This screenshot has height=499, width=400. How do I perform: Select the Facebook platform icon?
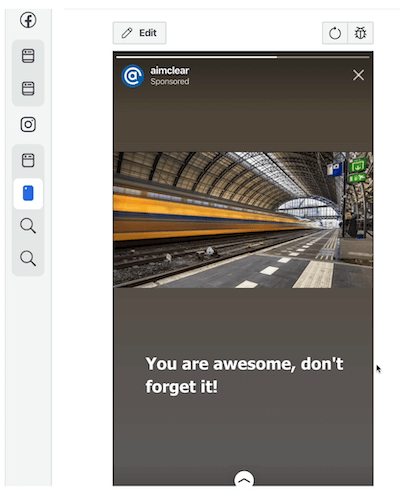(28, 20)
